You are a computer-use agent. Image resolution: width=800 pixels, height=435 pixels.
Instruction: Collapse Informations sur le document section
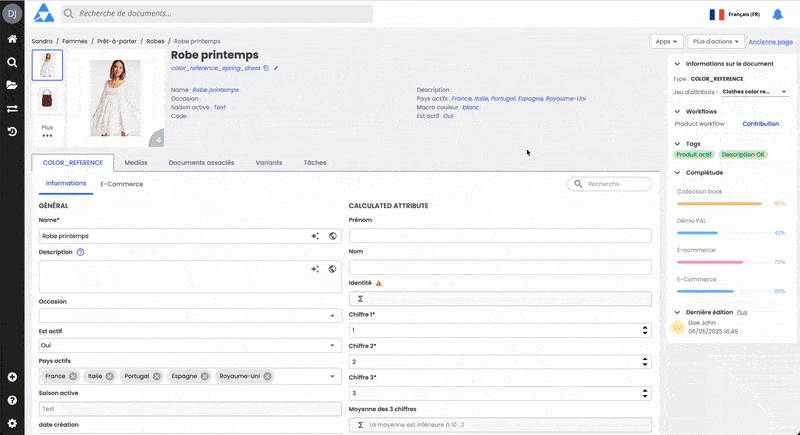point(677,64)
